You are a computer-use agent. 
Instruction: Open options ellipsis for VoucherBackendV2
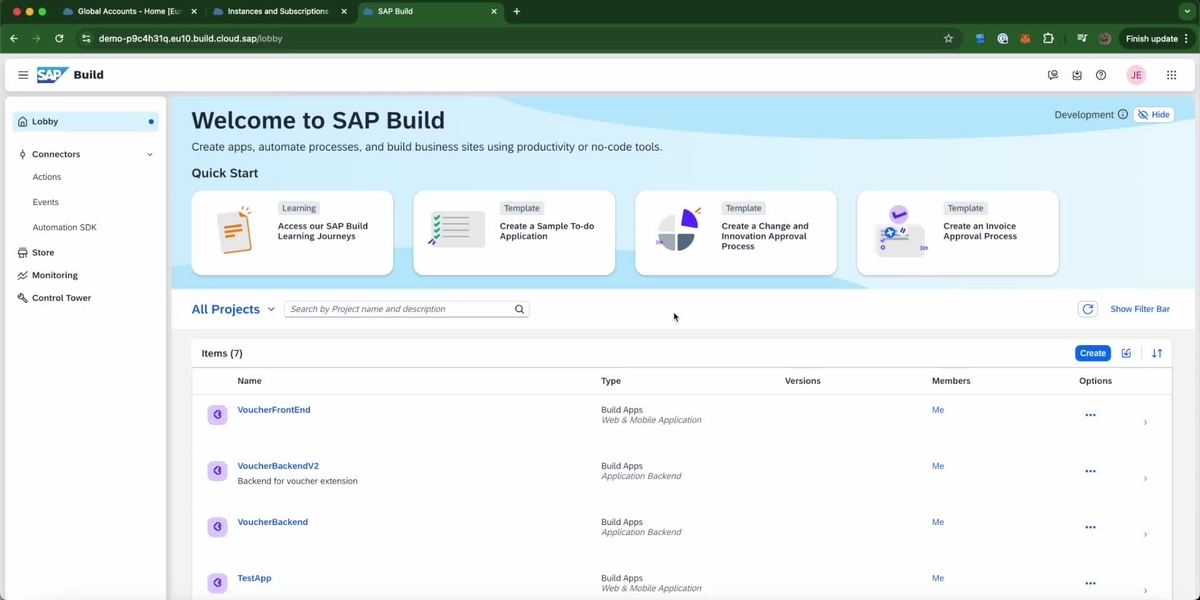point(1090,471)
